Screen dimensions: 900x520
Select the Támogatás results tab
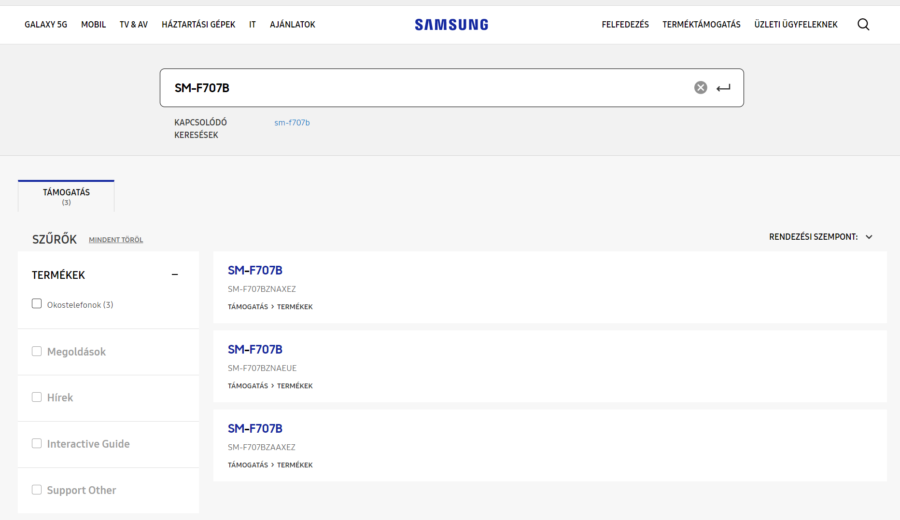(66, 196)
